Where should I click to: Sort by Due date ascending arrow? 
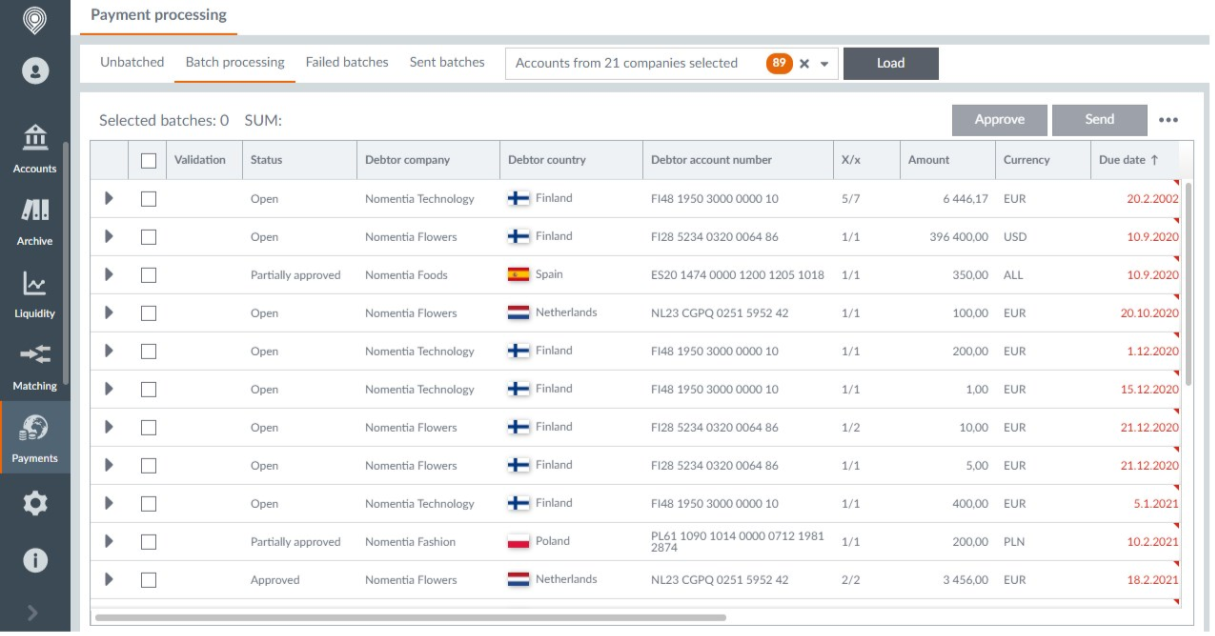pyautogui.click(x=1154, y=160)
